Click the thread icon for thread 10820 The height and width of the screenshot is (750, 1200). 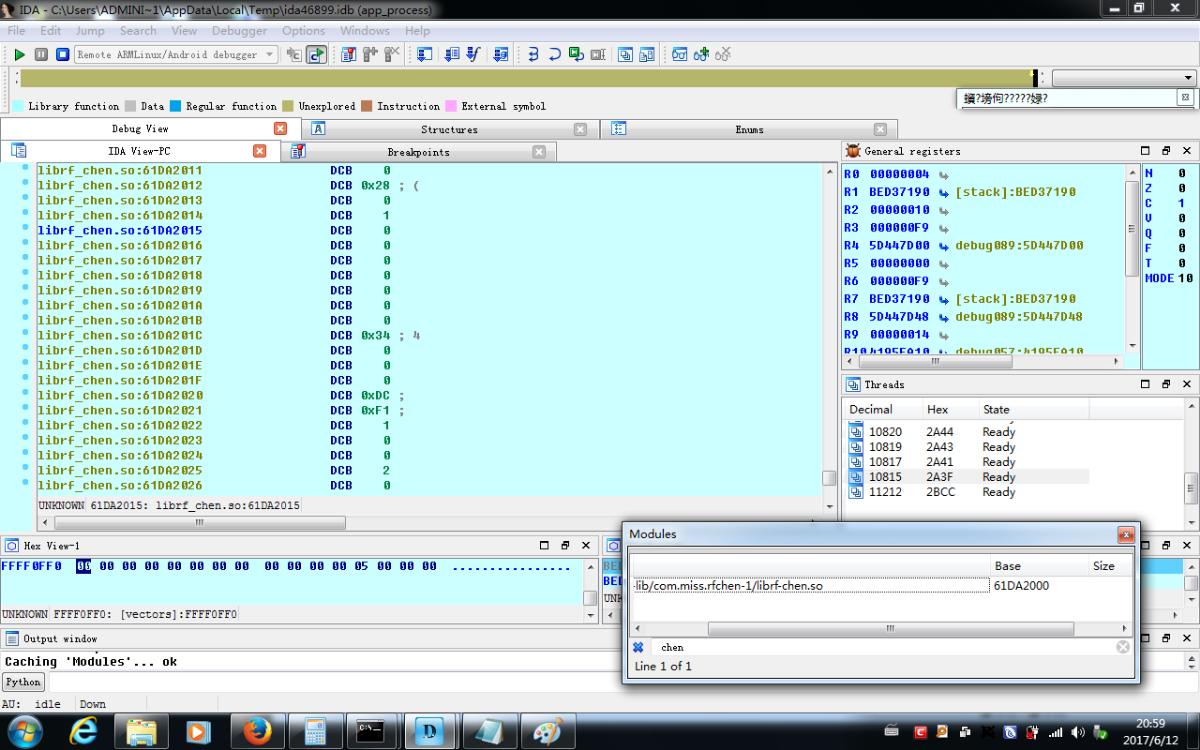coord(856,432)
